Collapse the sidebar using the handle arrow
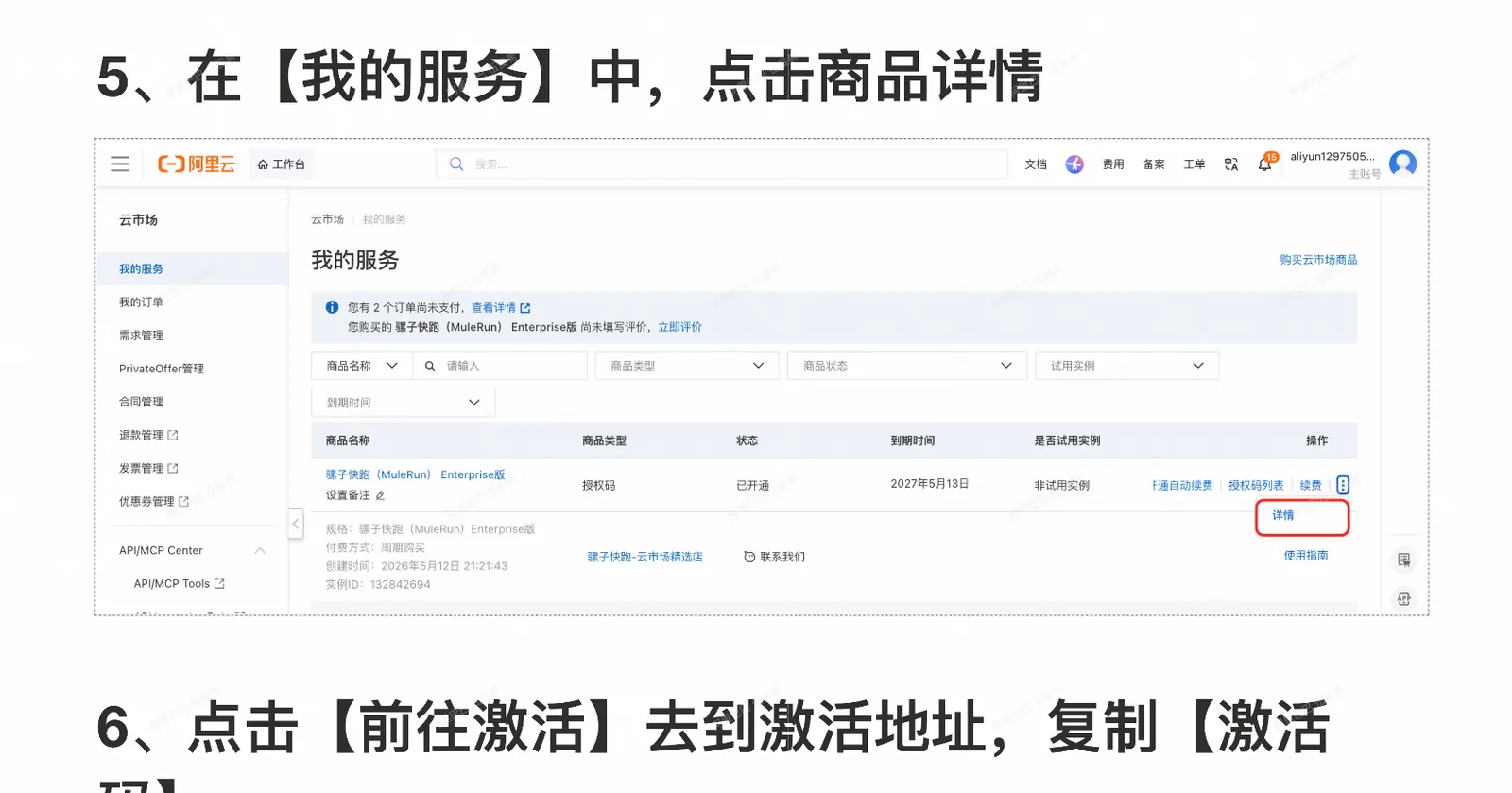The image size is (1512, 793). [296, 523]
